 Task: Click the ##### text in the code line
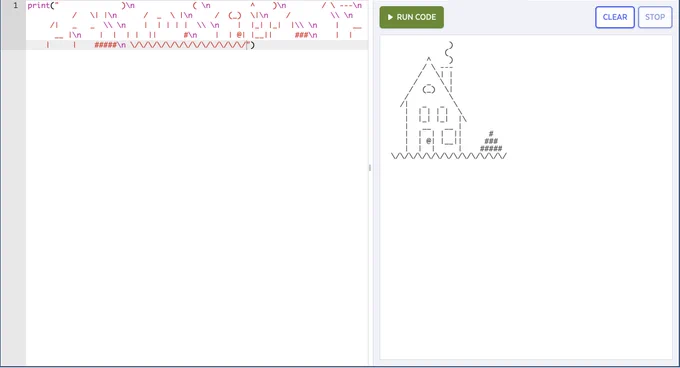(x=105, y=45)
